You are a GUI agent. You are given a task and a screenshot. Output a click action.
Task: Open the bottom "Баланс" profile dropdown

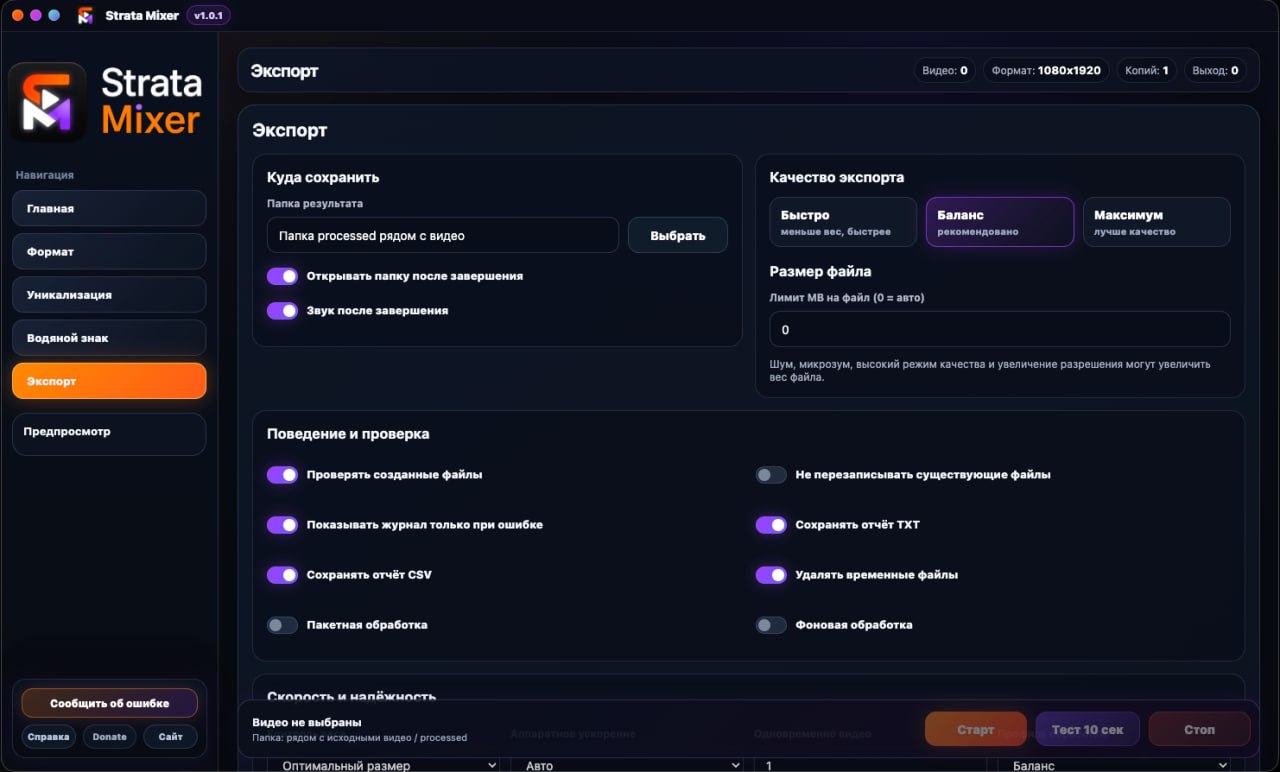1114,765
